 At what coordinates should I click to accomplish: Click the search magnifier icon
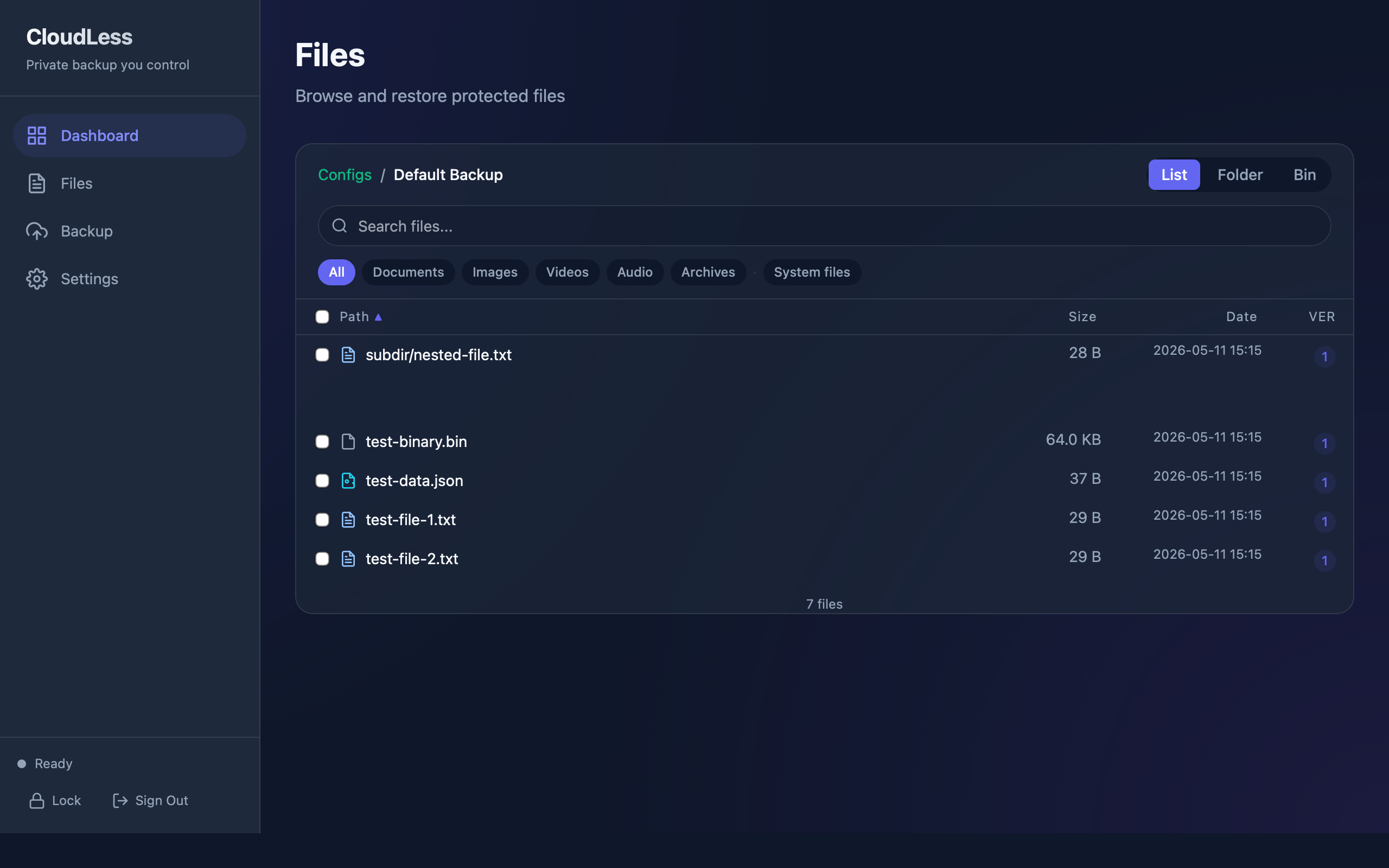(x=340, y=226)
